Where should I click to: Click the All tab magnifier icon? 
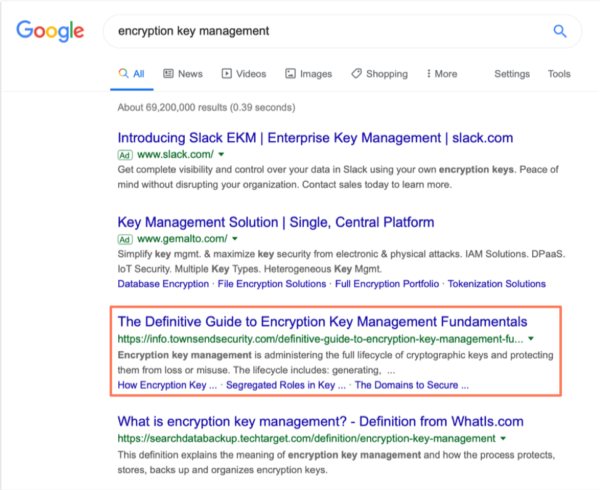point(123,73)
